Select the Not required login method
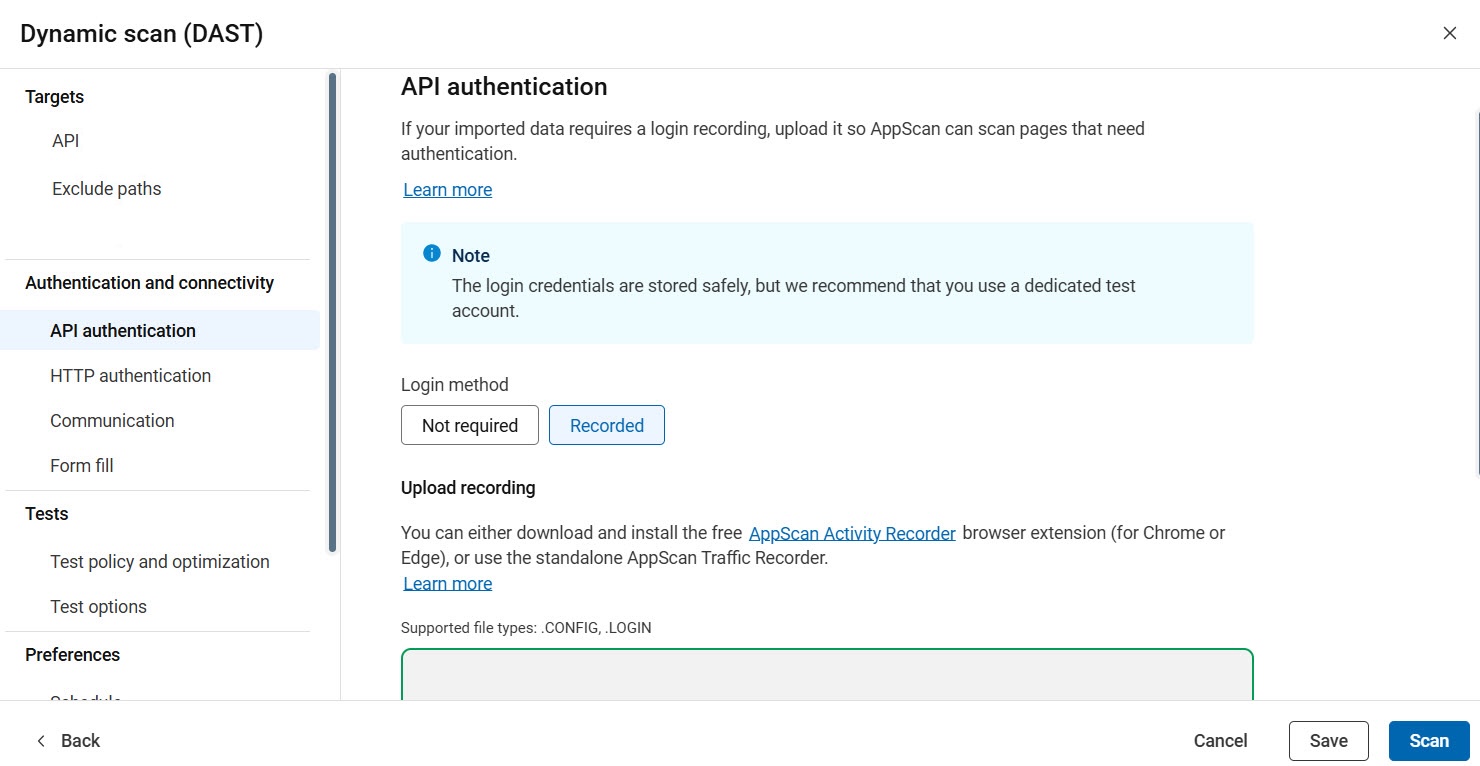Image resolution: width=1480 pixels, height=766 pixels. point(469,425)
